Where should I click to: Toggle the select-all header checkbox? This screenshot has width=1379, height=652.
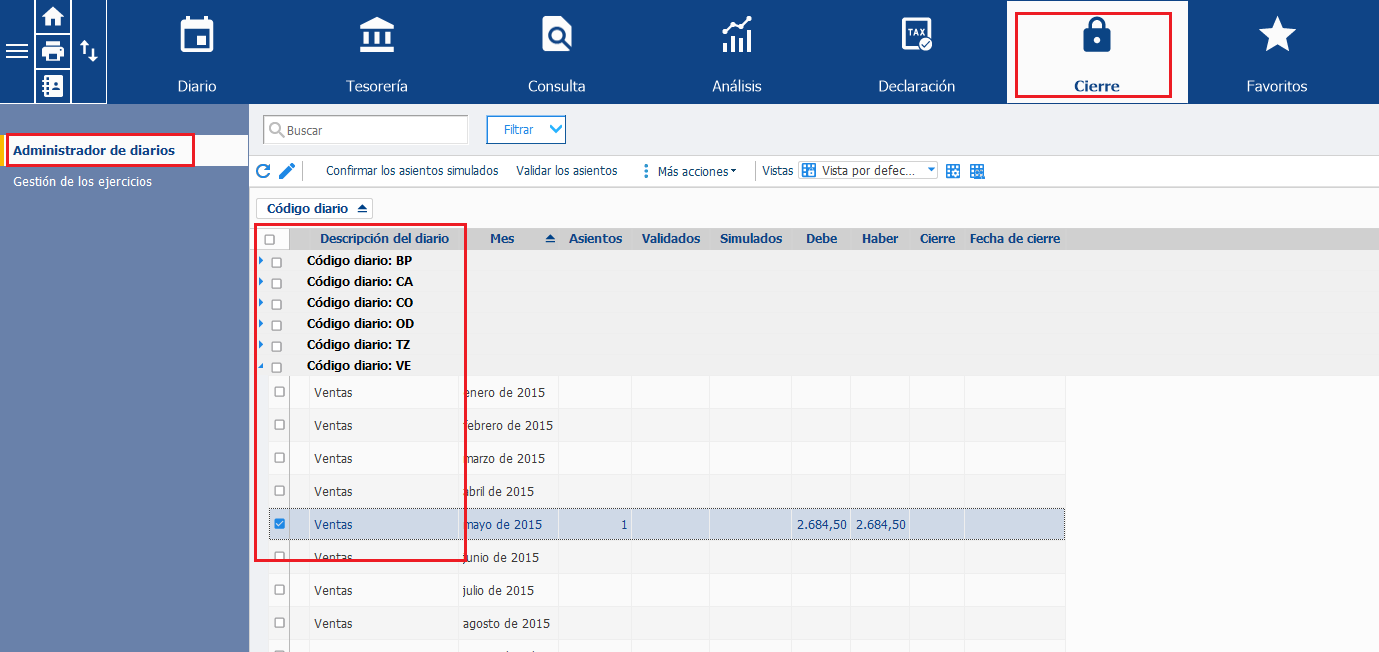coord(270,240)
